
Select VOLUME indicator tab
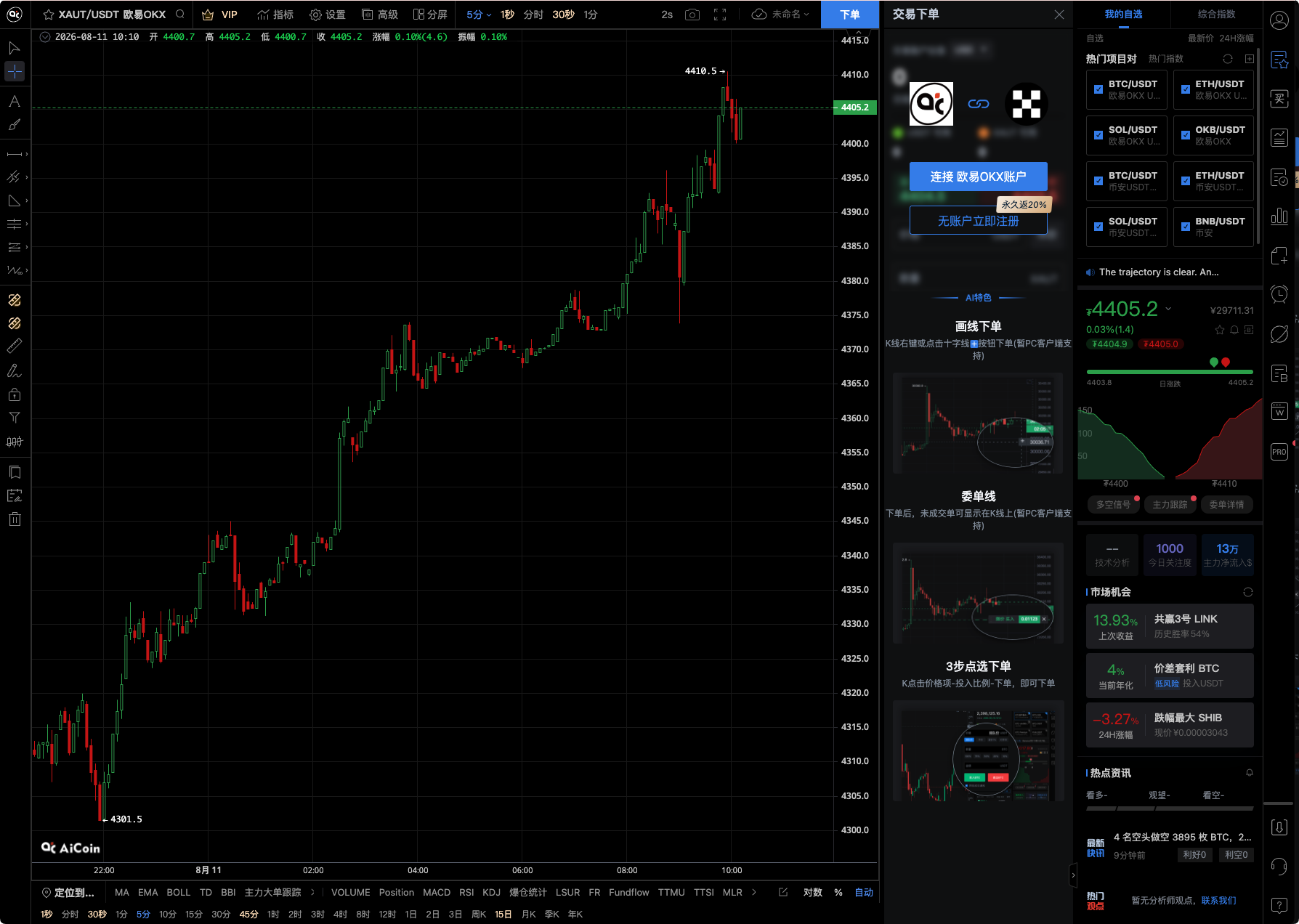(x=351, y=892)
